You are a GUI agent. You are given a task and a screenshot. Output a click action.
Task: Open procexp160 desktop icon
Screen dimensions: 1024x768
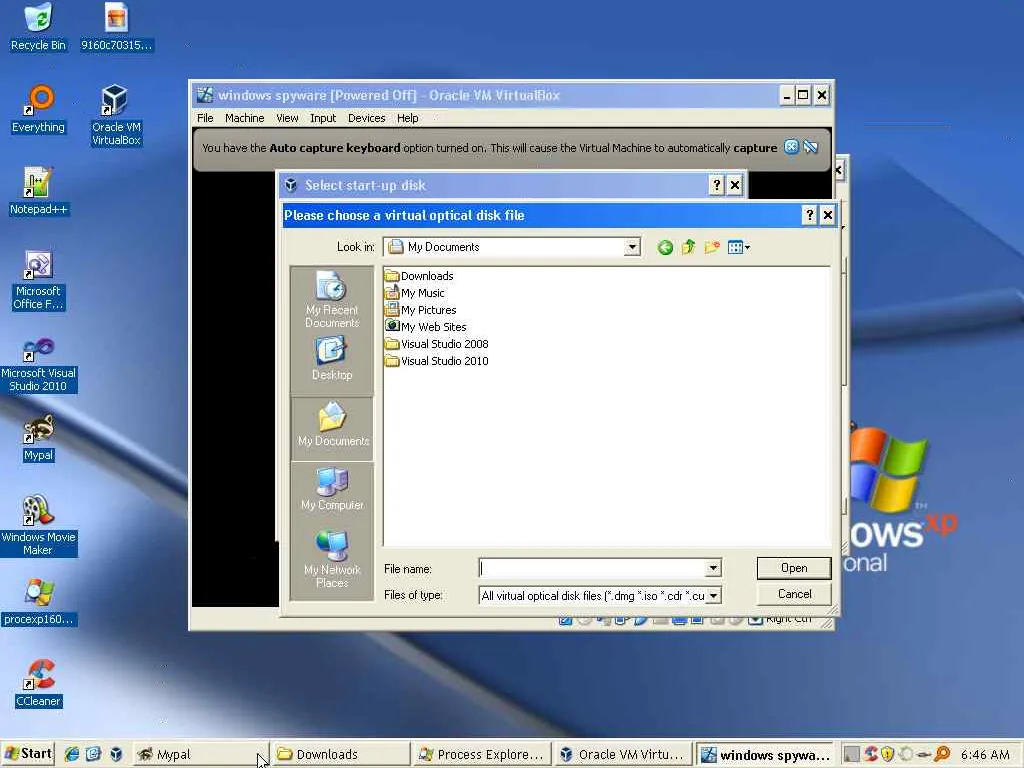[x=38, y=602]
